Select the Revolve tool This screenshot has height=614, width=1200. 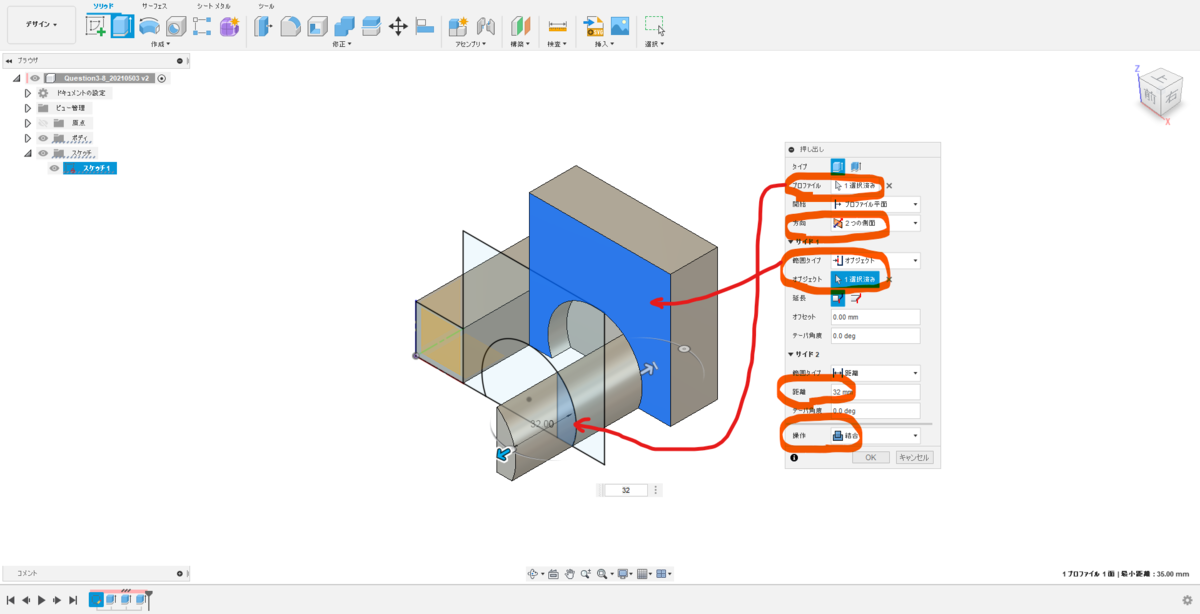[149, 26]
